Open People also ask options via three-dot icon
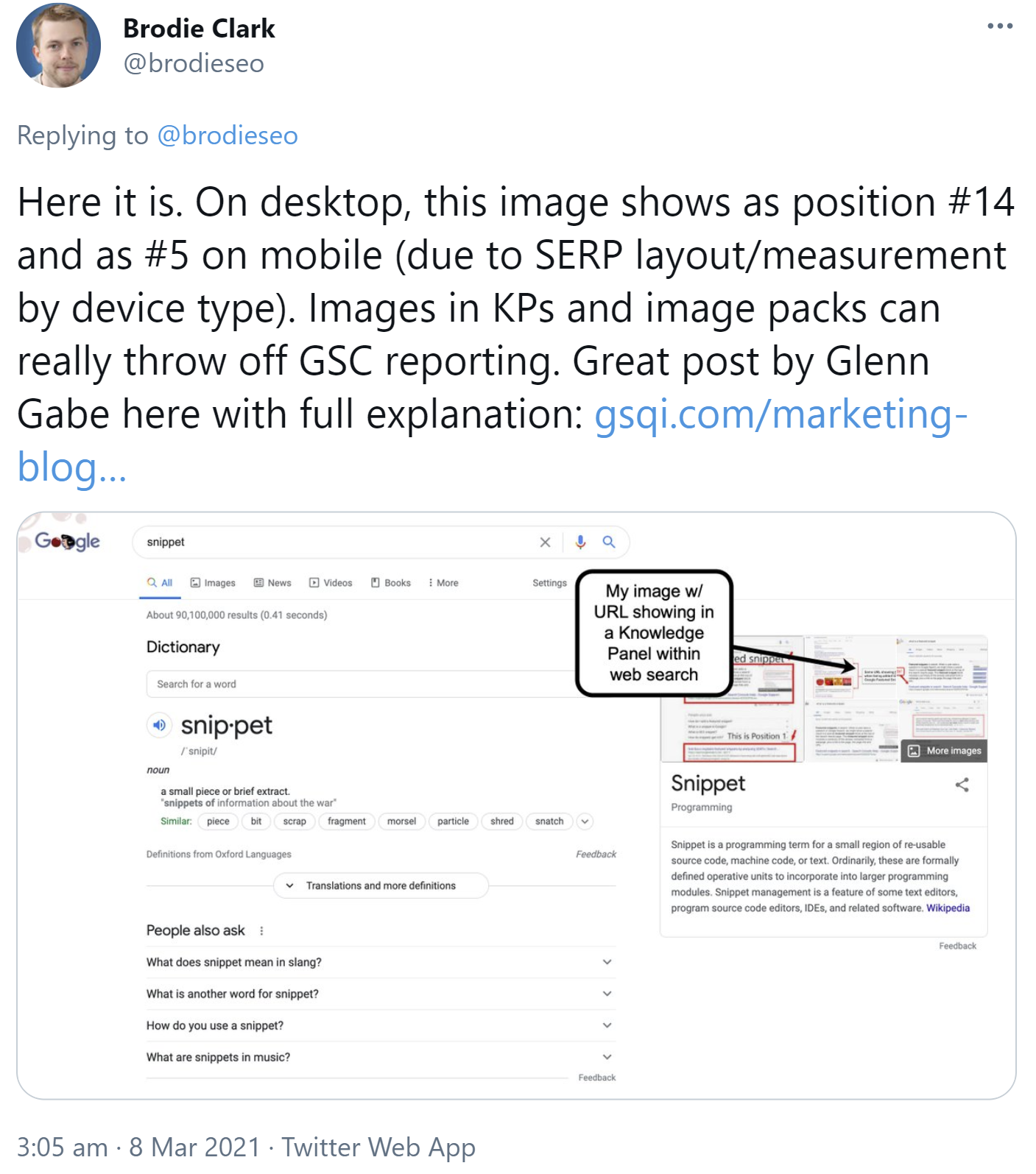This screenshot has width=1036, height=1174. 263,930
